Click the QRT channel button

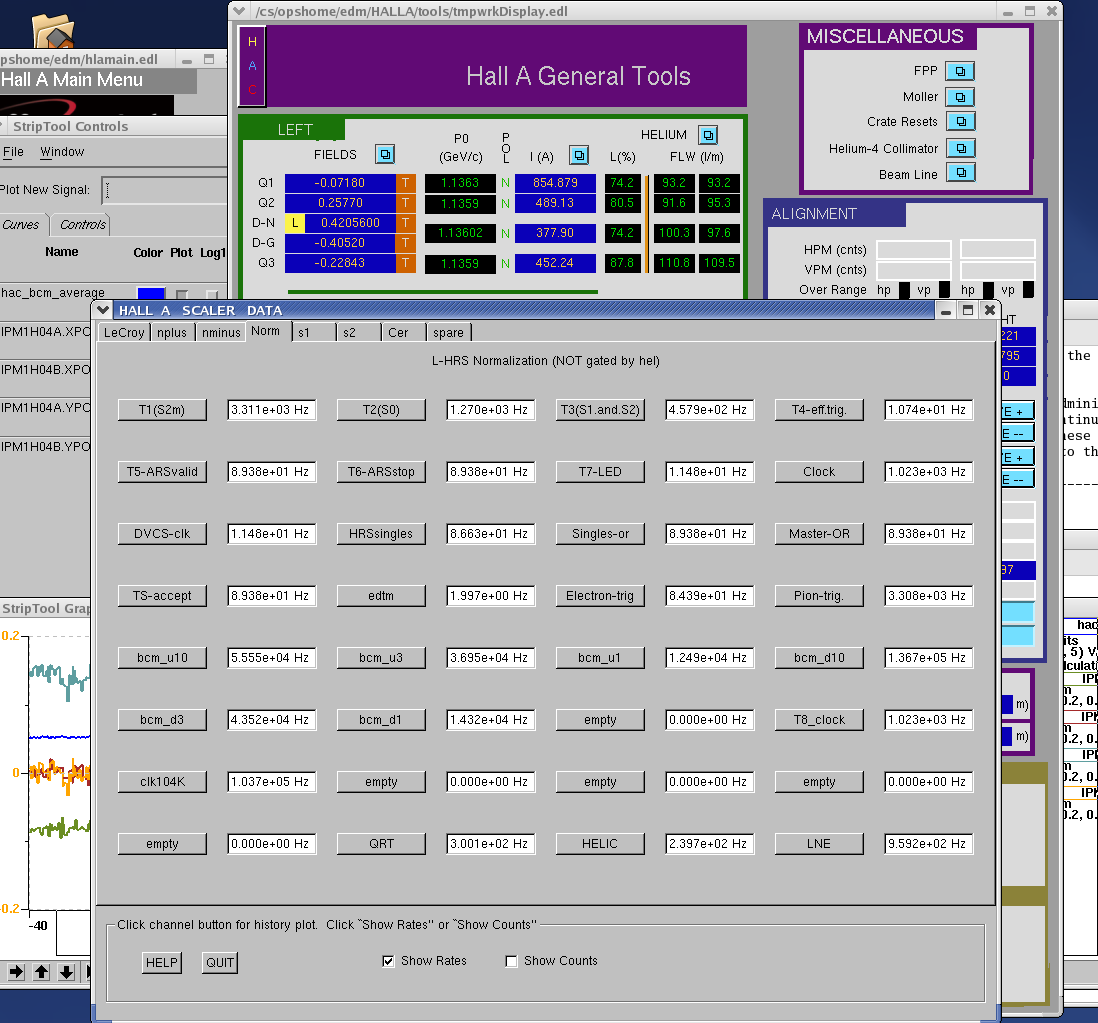pyautogui.click(x=381, y=844)
